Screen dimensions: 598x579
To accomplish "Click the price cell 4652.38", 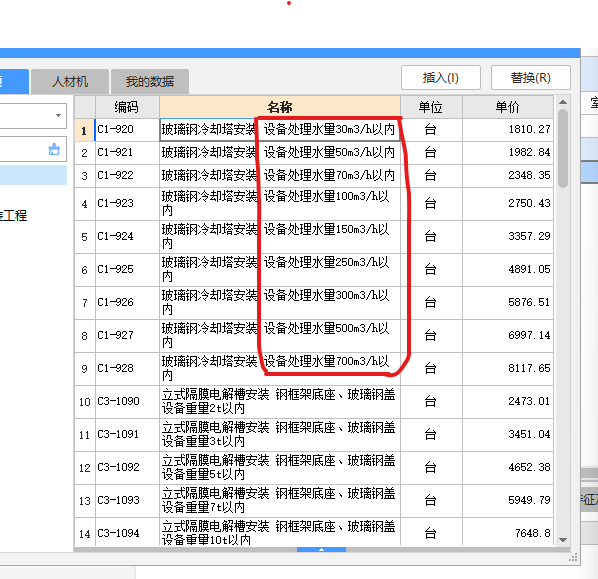I will [508, 468].
